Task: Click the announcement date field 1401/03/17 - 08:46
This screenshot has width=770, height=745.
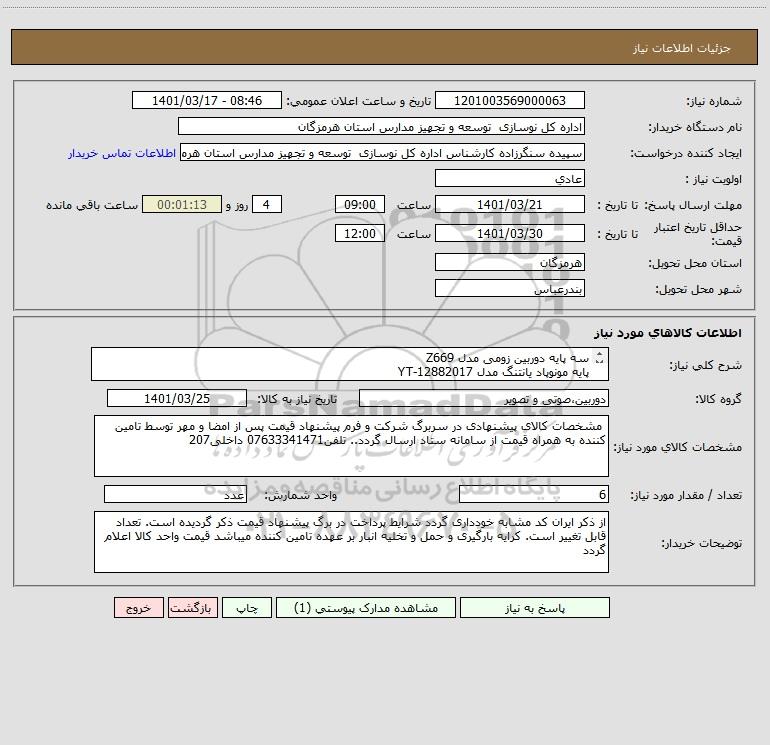Action: click(x=207, y=100)
